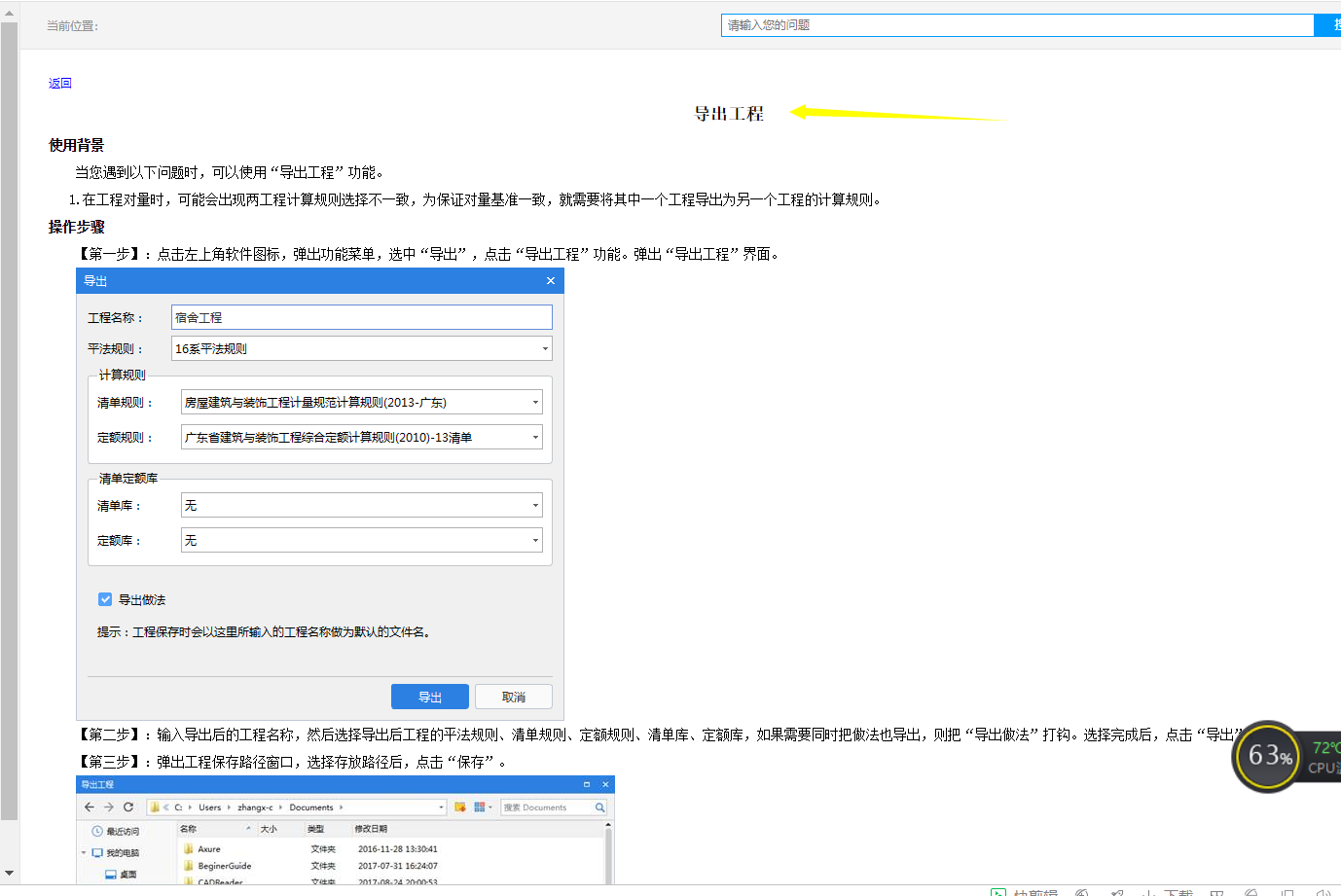Viewport: 1341px width, 896px height.
Task: Toggle the 导出做法 checkbox
Action: click(105, 599)
